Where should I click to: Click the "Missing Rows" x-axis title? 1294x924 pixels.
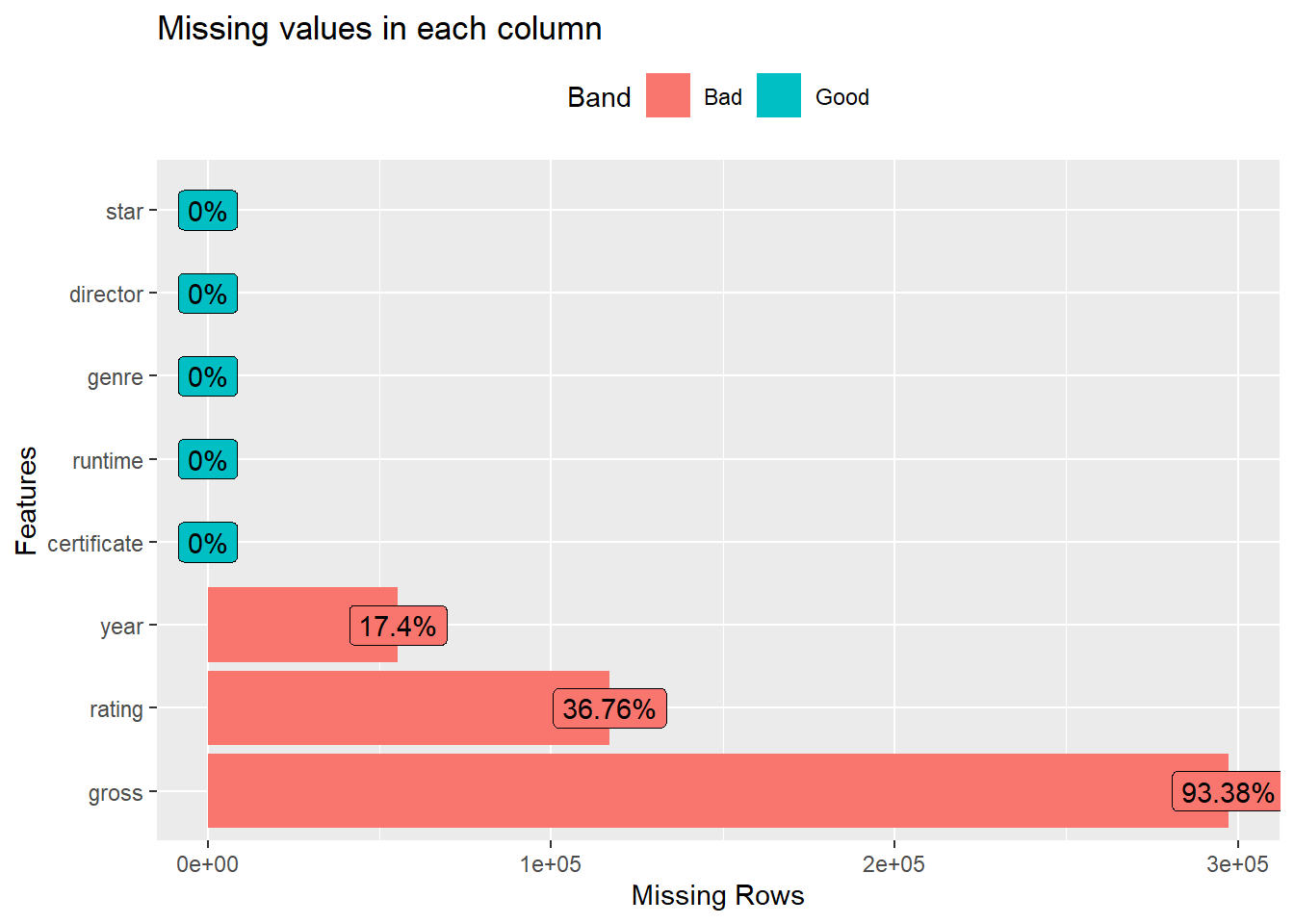pyautogui.click(x=717, y=895)
